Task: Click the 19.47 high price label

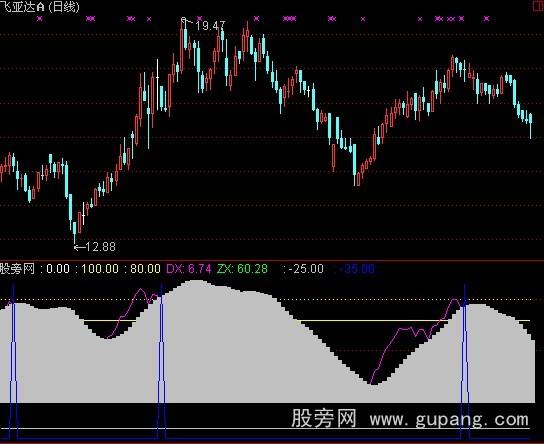Action: click(210, 26)
